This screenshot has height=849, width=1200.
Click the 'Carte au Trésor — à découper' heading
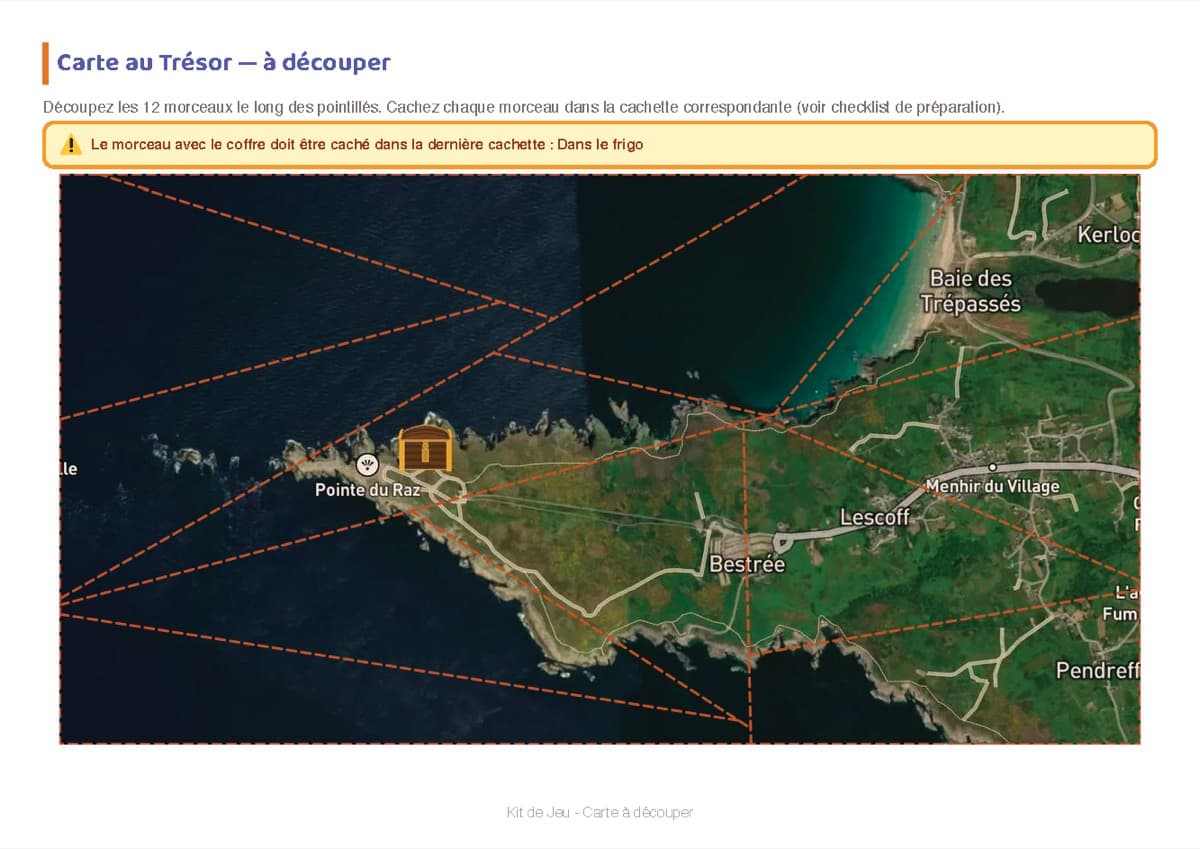pos(224,62)
